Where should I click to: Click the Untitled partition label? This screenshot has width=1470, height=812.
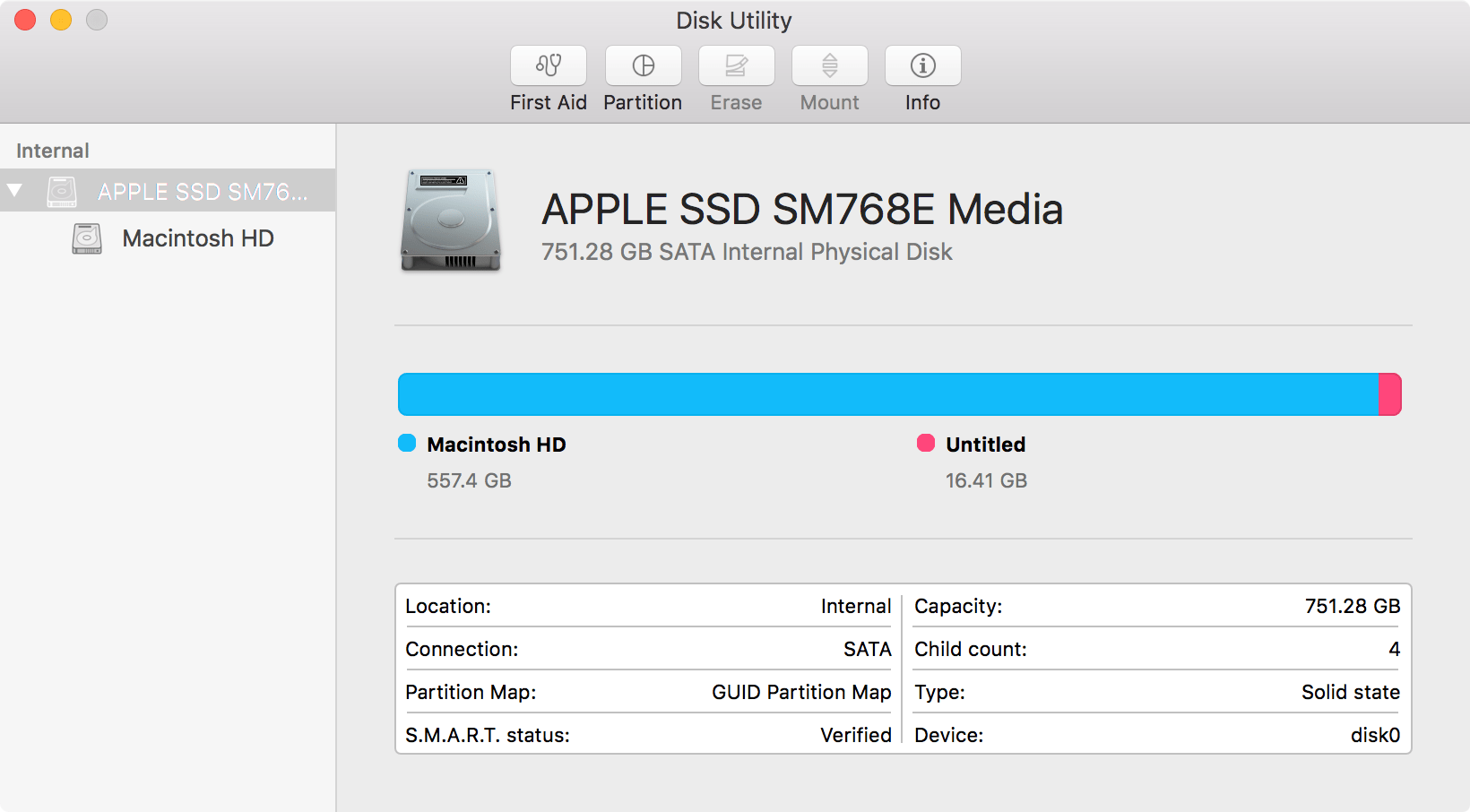[x=986, y=444]
